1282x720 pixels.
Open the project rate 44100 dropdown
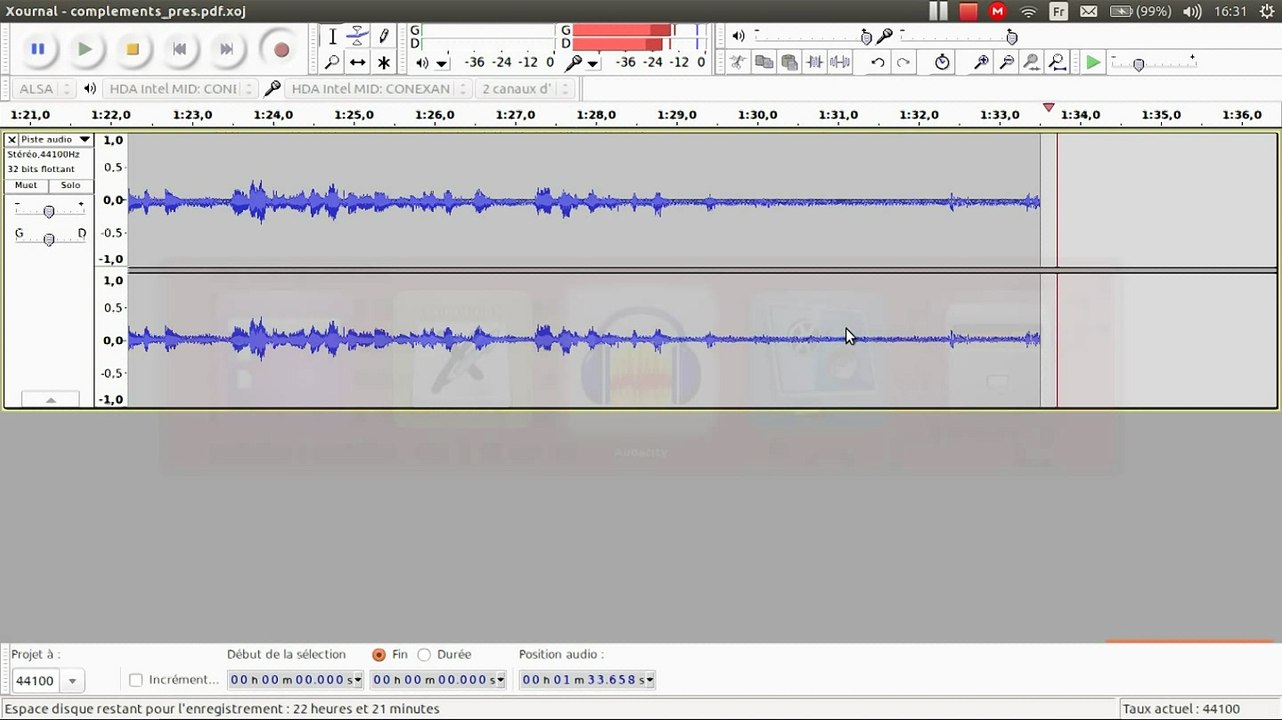pos(71,681)
